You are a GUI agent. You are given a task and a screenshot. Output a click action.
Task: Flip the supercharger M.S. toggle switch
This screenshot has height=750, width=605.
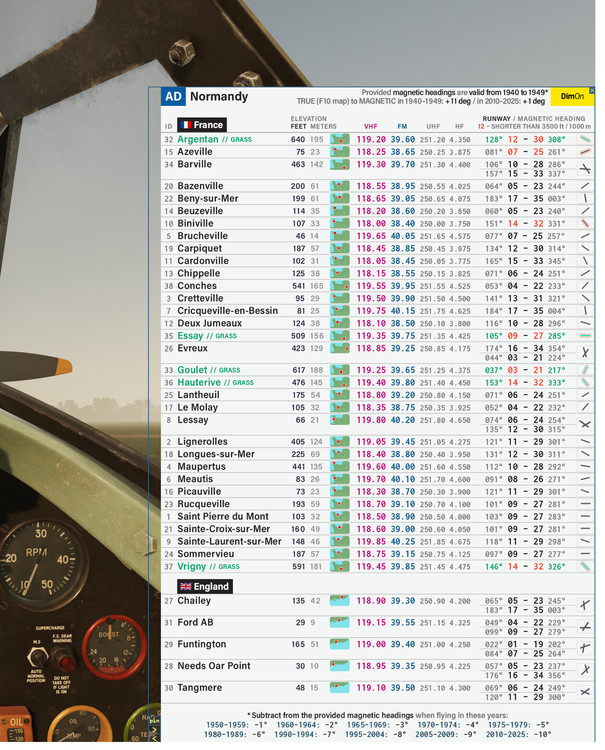[38, 657]
